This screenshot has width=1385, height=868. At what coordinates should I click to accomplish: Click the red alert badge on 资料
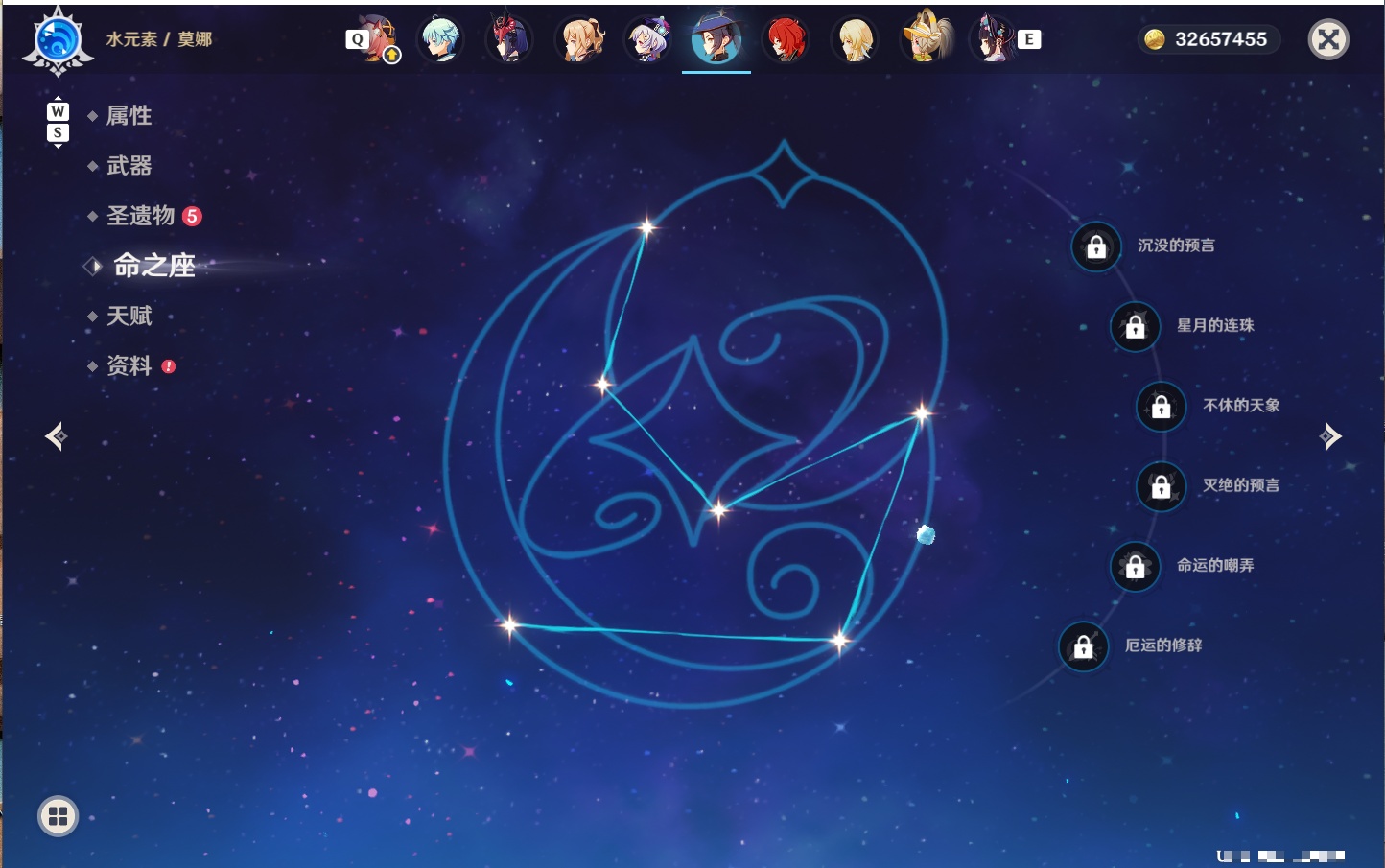169,365
